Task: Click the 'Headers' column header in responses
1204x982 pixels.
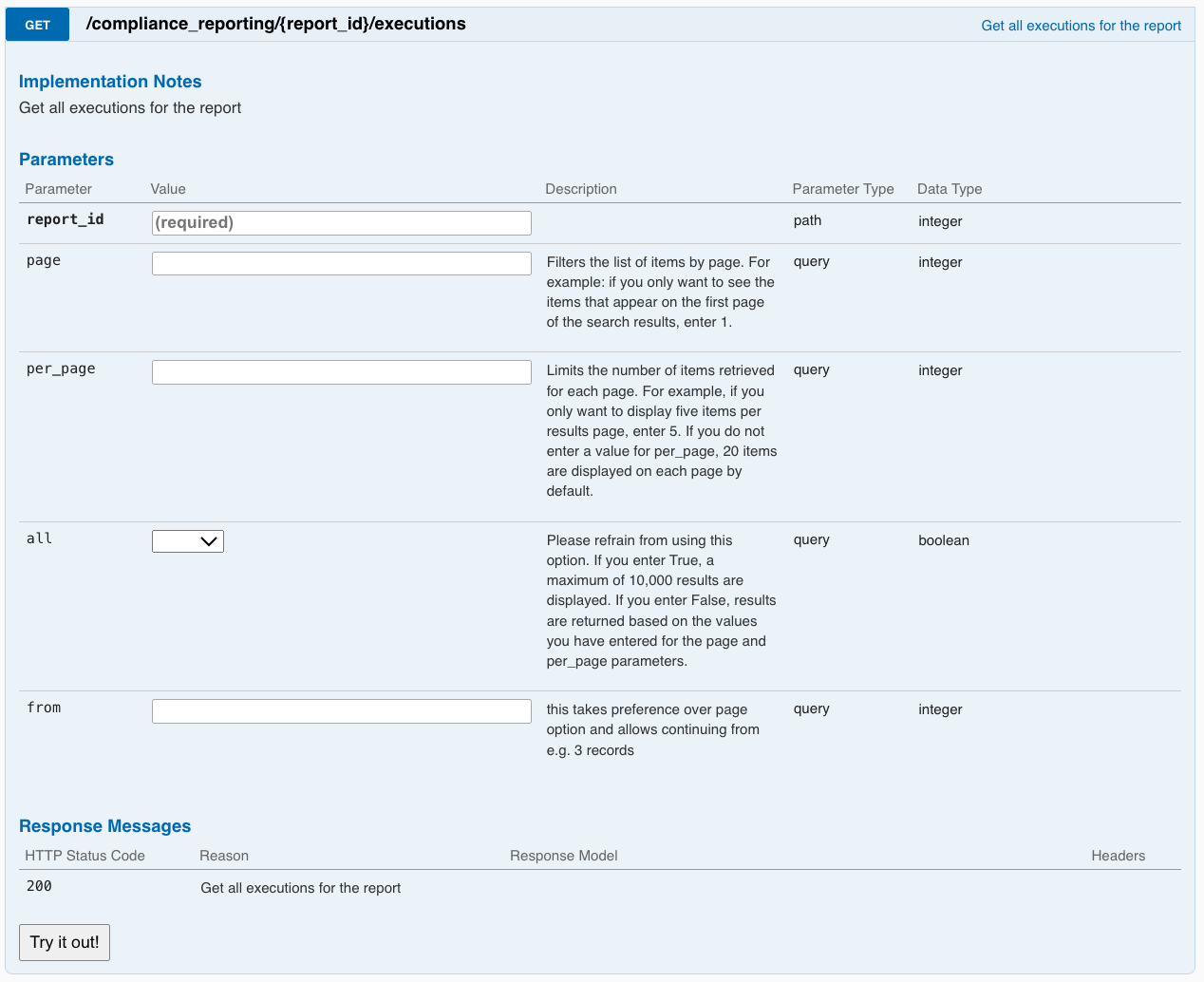Action: click(1118, 856)
